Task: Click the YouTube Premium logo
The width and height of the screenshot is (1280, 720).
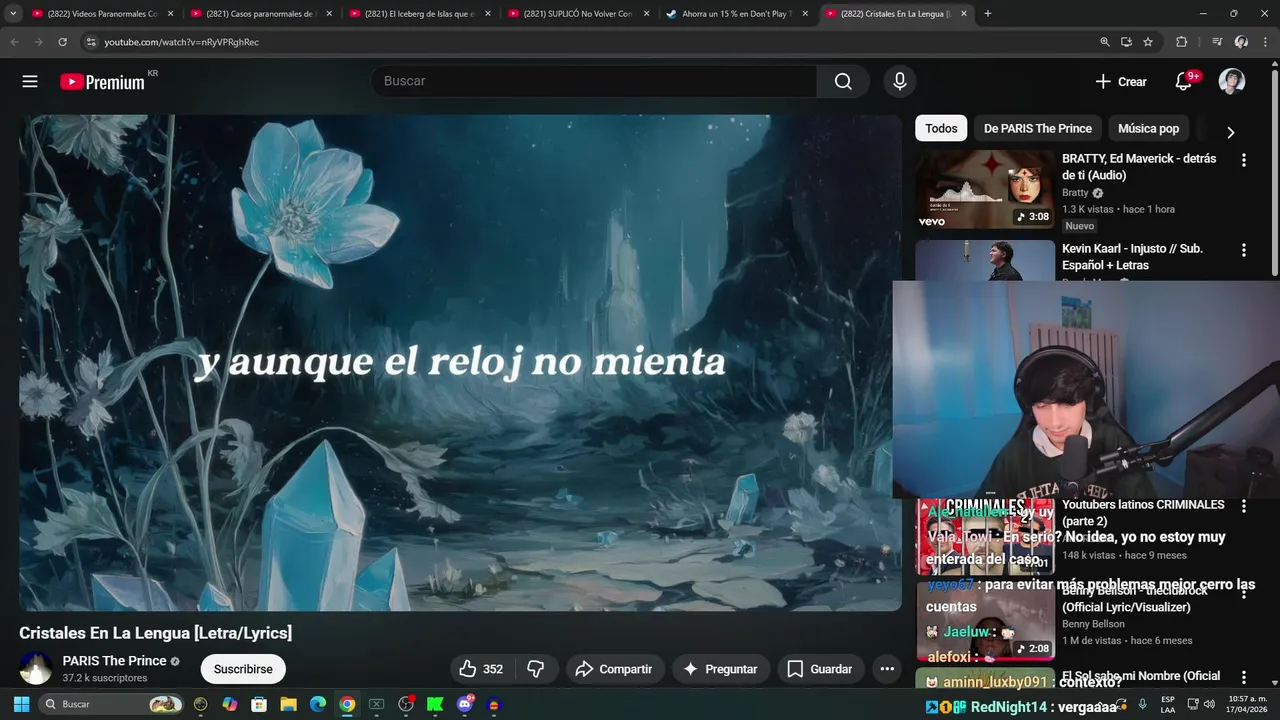Action: 102,82
